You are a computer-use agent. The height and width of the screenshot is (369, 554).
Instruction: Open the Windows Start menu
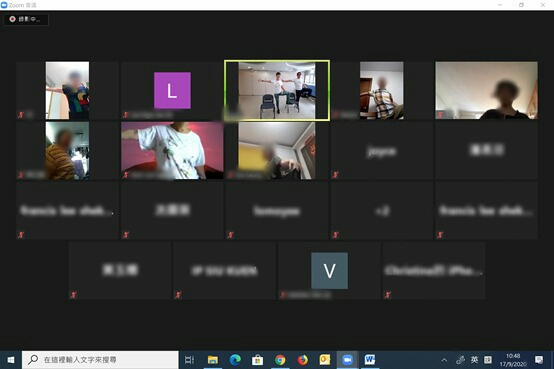[11, 360]
